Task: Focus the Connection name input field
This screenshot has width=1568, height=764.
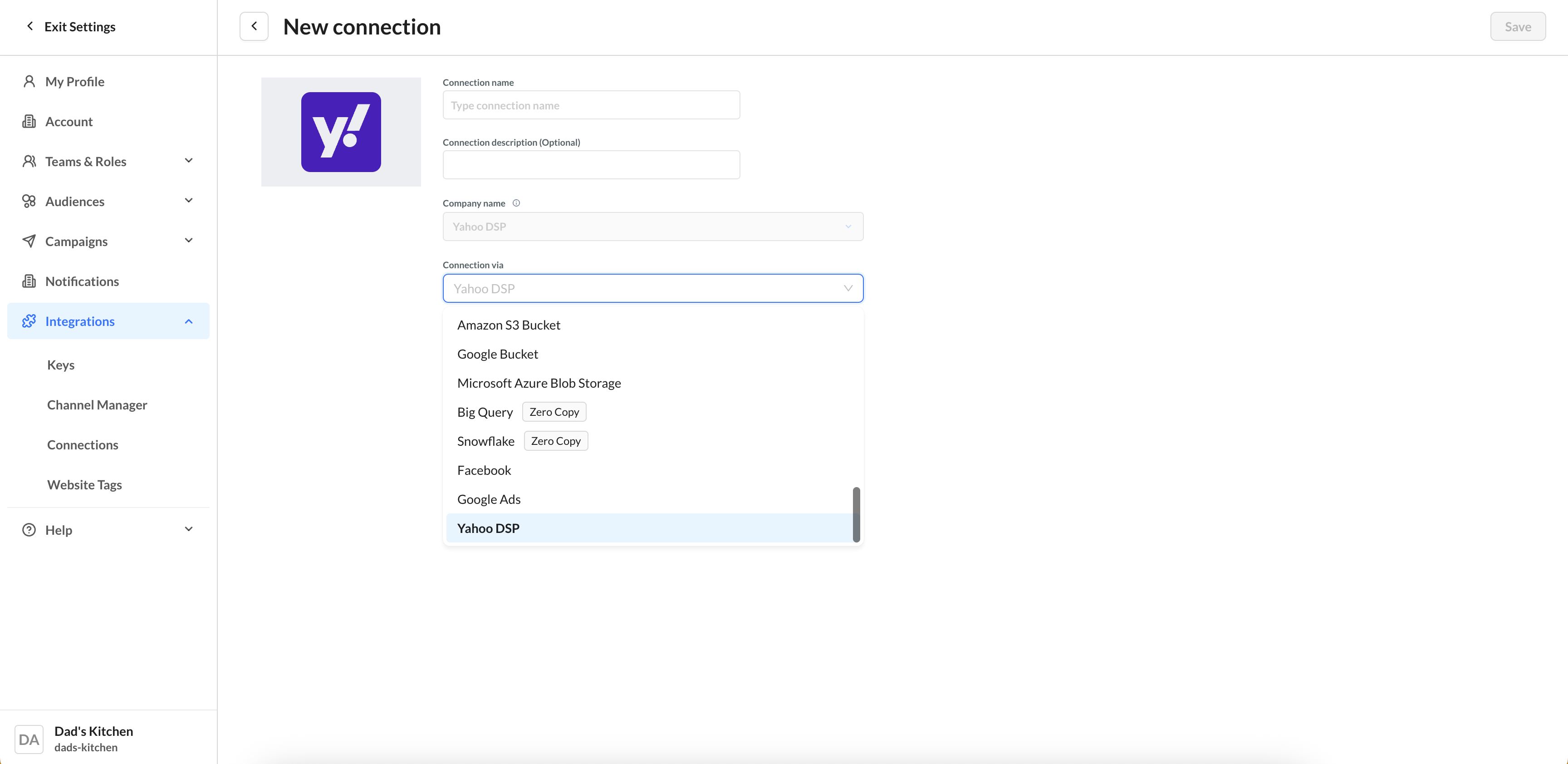Action: pyautogui.click(x=591, y=105)
